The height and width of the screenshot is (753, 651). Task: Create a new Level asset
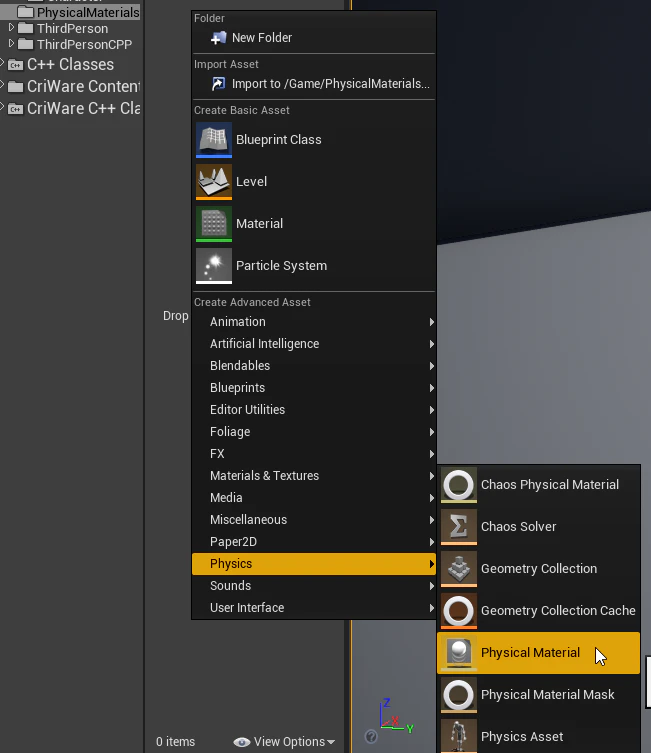(313, 182)
